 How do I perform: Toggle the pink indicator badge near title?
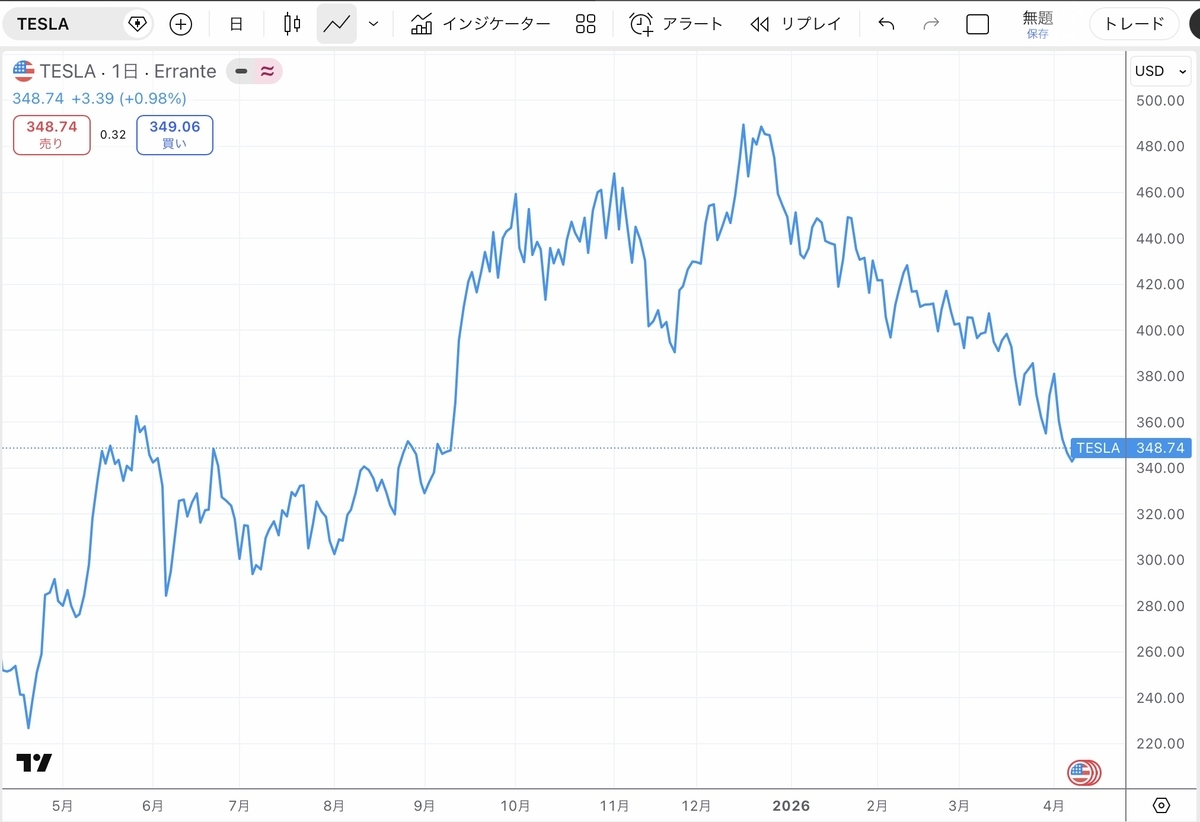pyautogui.click(x=268, y=71)
